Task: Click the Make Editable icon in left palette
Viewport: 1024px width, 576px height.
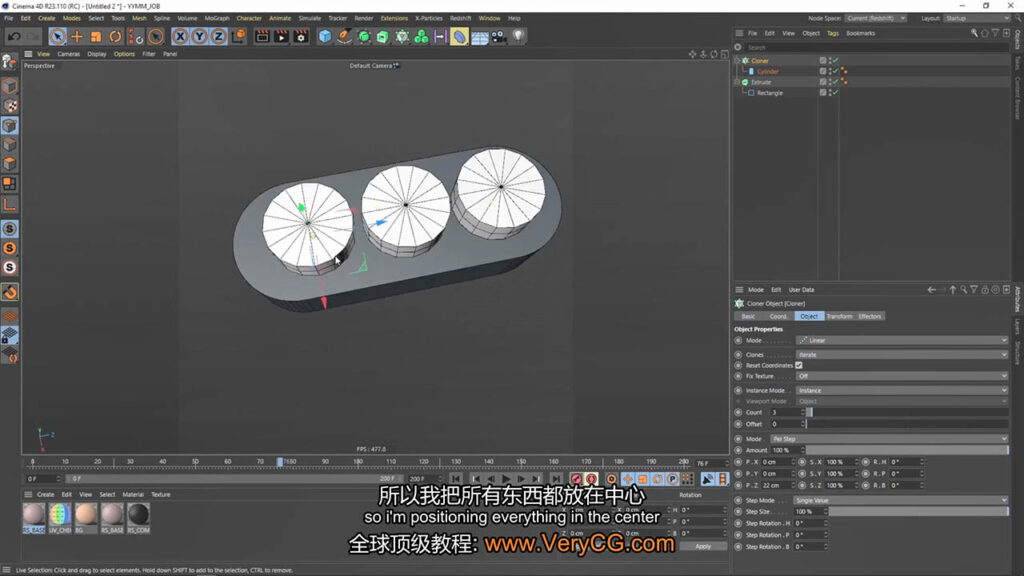Action: click(10, 62)
